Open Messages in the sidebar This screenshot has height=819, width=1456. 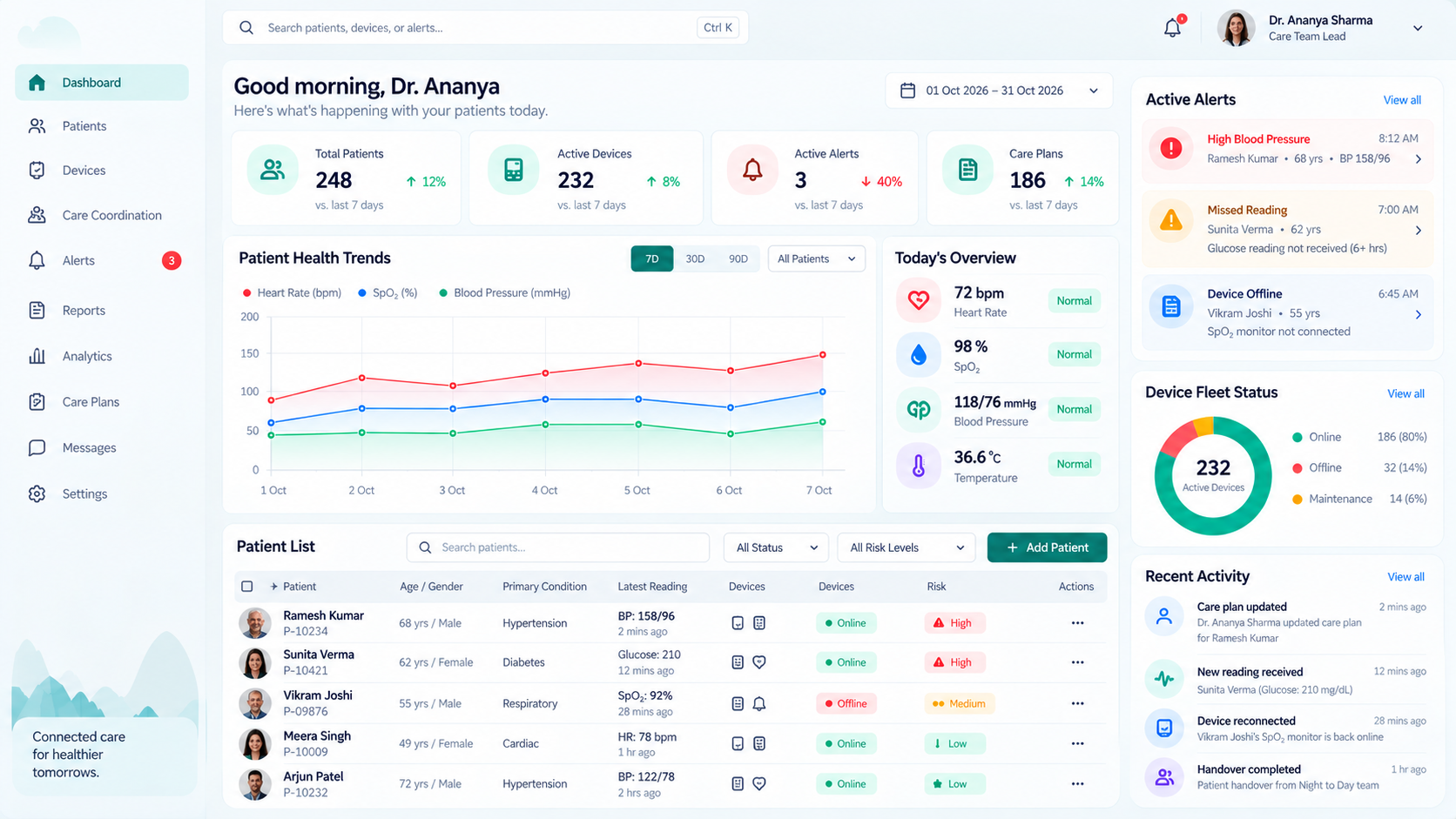click(x=102, y=447)
